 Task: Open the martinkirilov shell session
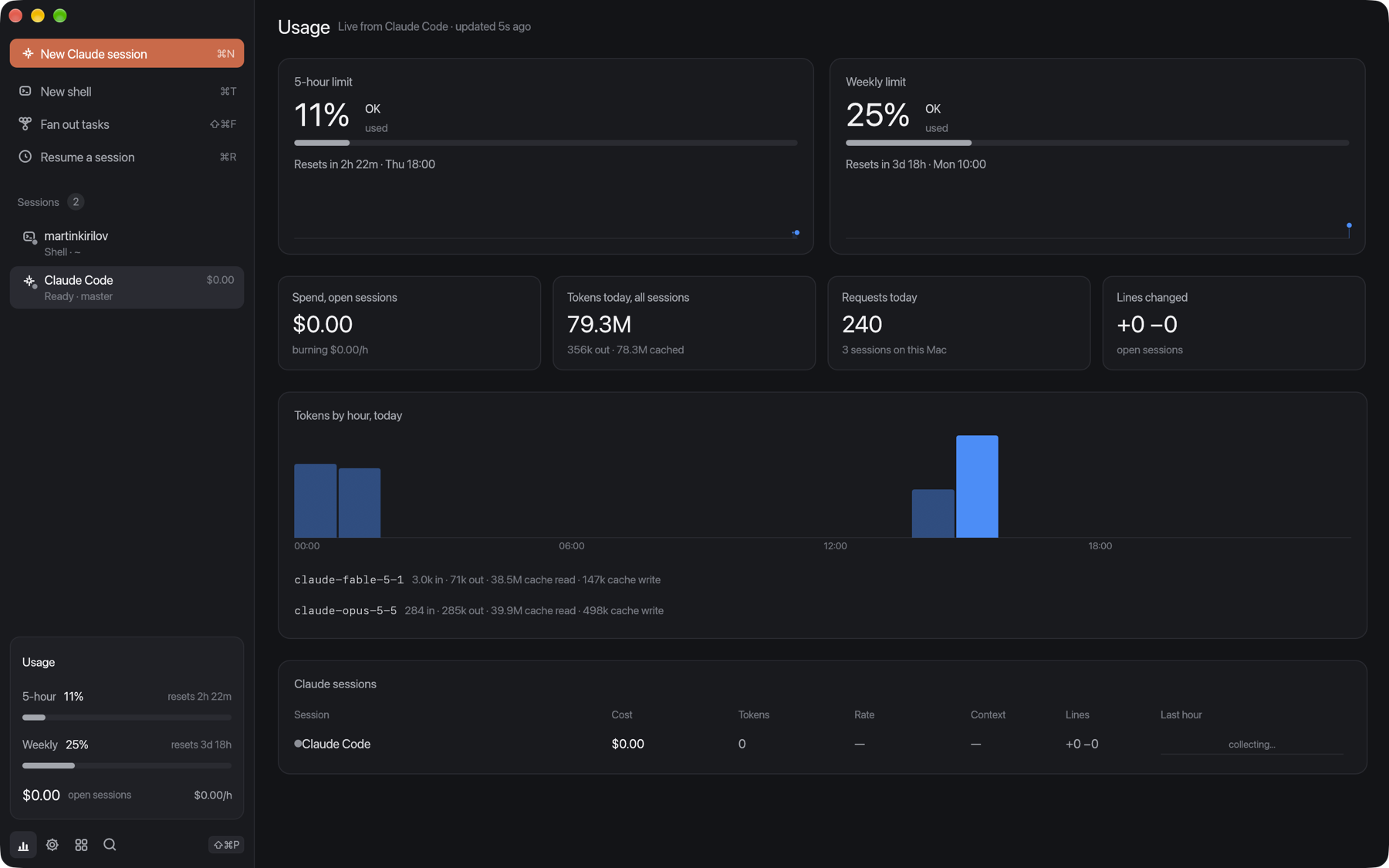[127, 243]
